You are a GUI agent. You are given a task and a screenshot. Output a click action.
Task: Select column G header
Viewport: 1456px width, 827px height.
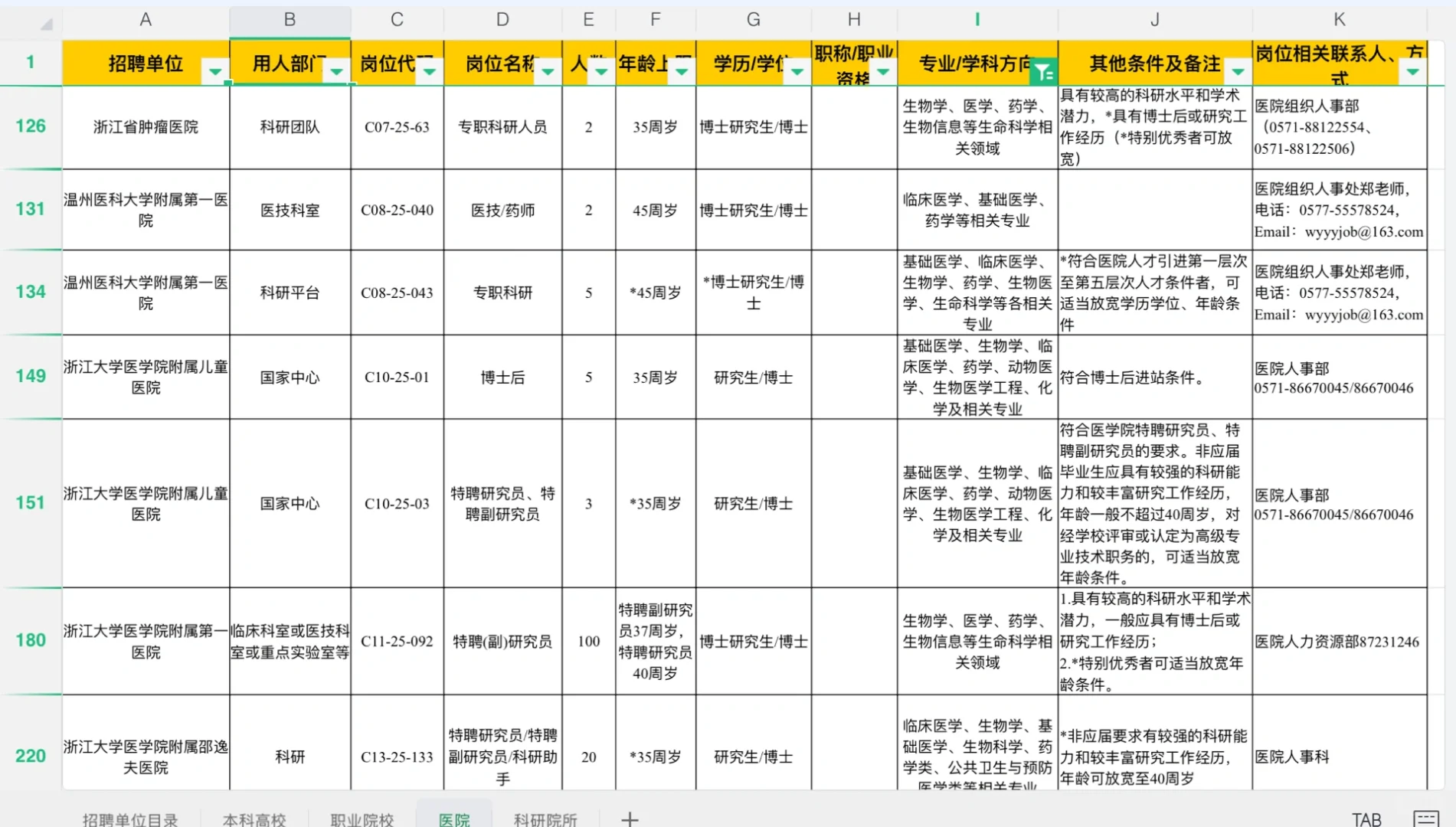pyautogui.click(x=754, y=21)
